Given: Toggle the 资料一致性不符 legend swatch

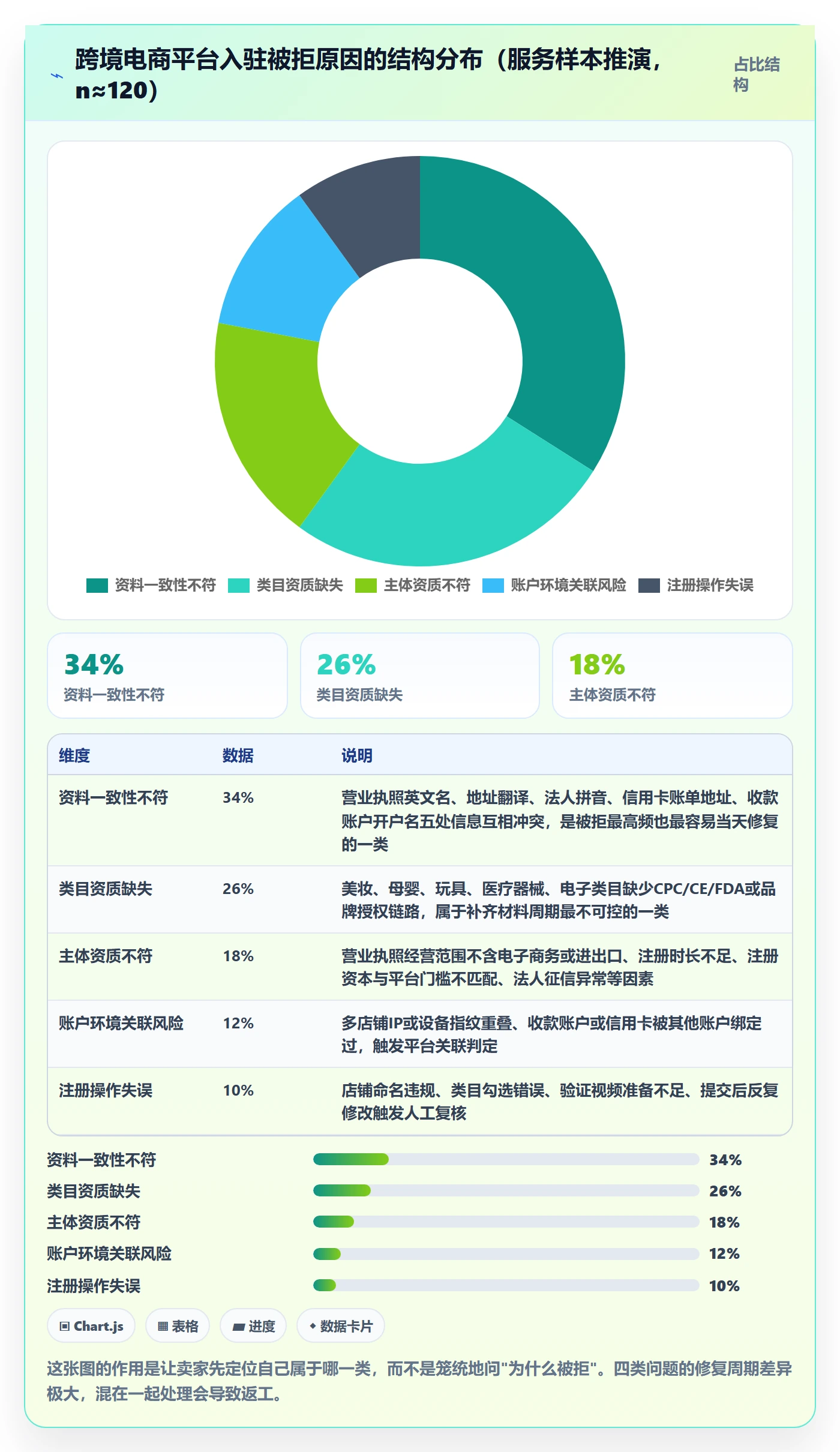Looking at the screenshot, I should [97, 585].
